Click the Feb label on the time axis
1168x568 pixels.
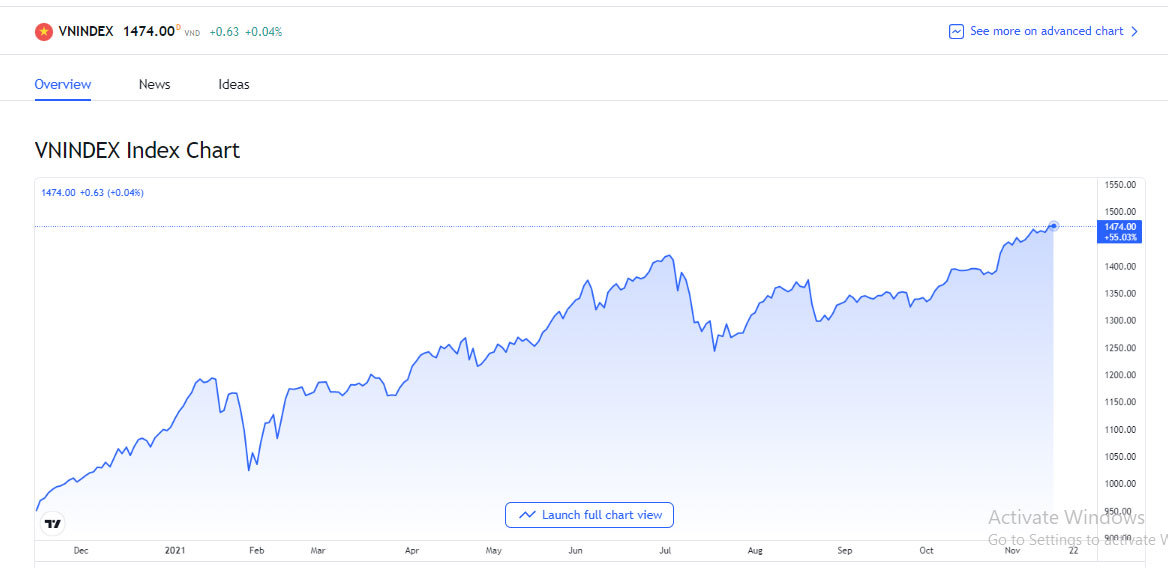click(x=256, y=550)
